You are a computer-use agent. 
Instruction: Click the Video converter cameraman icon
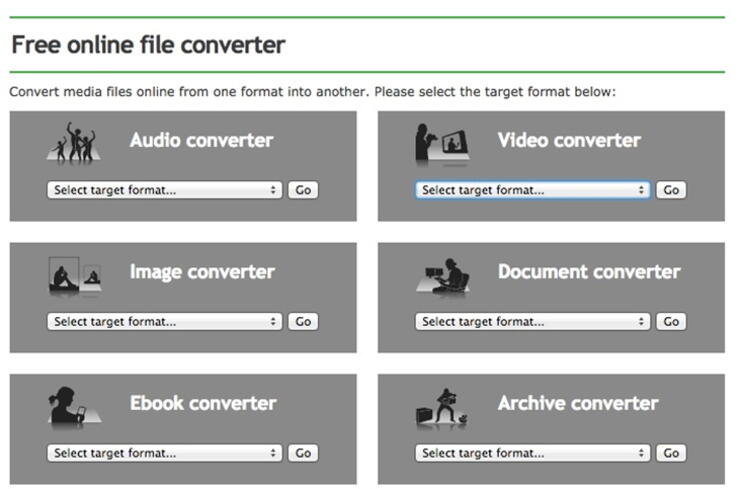pos(442,143)
